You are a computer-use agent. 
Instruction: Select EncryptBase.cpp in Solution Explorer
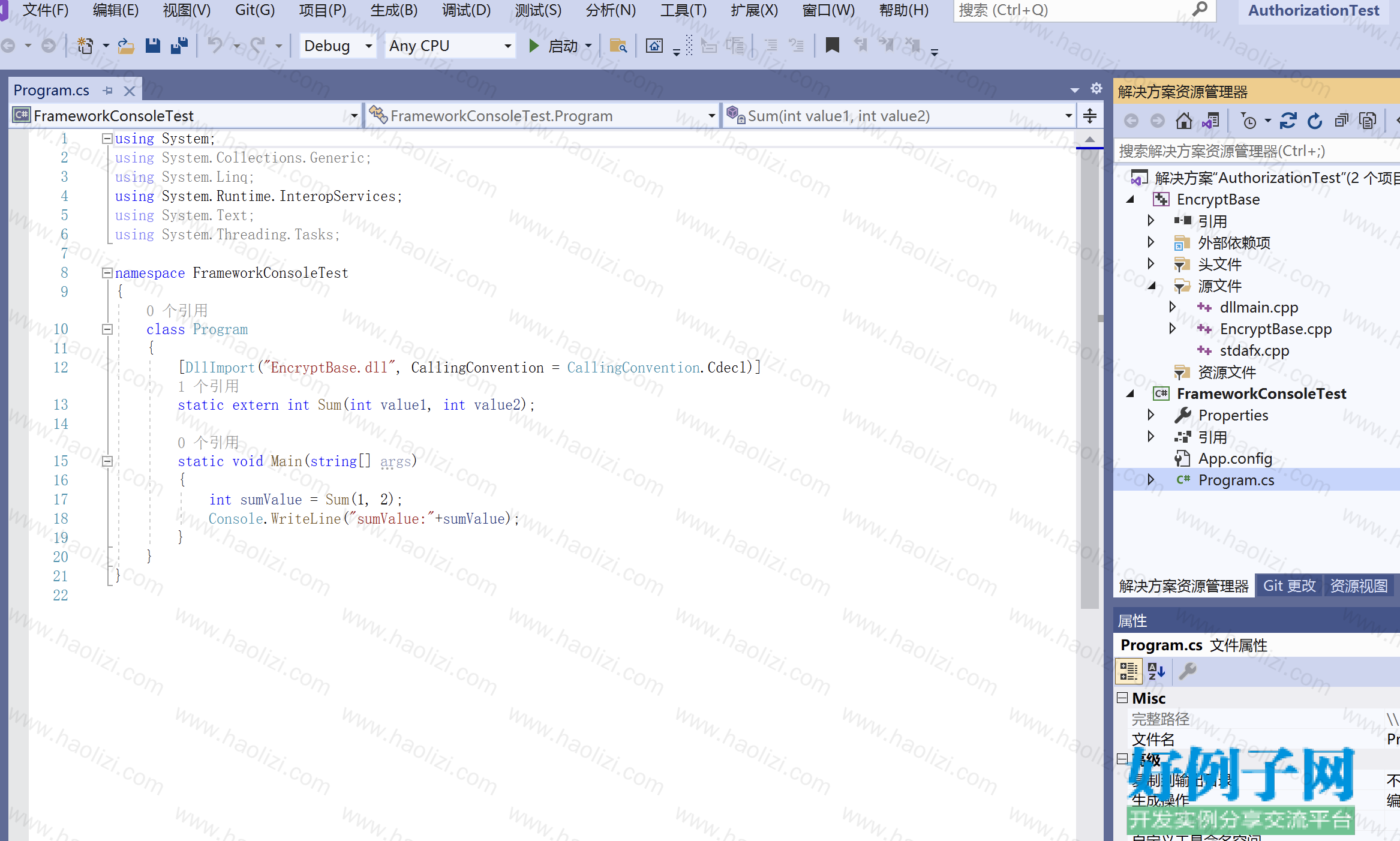coord(1275,329)
